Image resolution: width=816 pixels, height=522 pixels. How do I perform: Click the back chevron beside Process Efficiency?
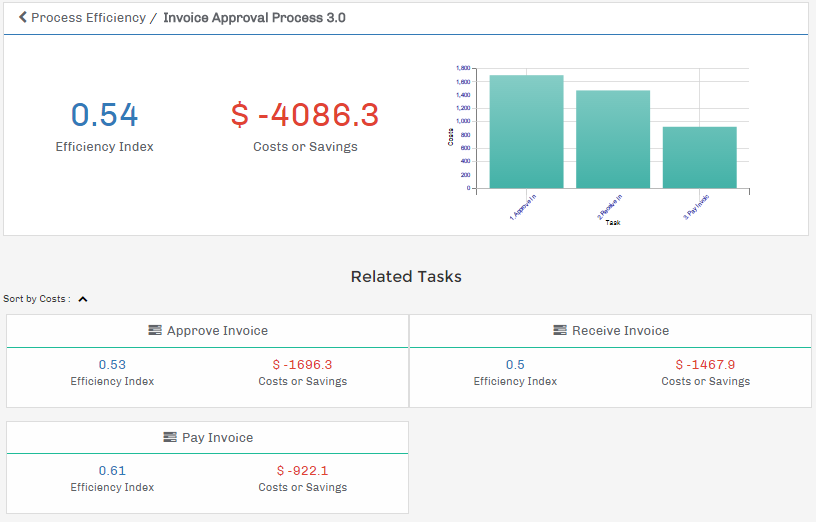[x=23, y=18]
